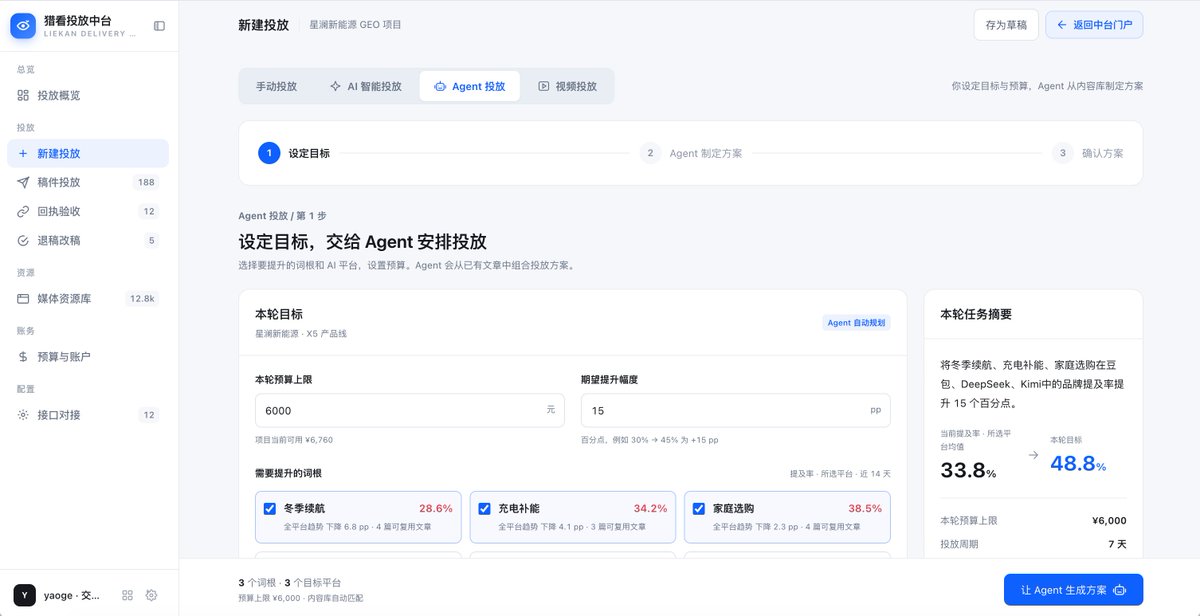Switch to the AI 智能投放 tab
The width and height of the screenshot is (1200, 616).
tap(365, 86)
